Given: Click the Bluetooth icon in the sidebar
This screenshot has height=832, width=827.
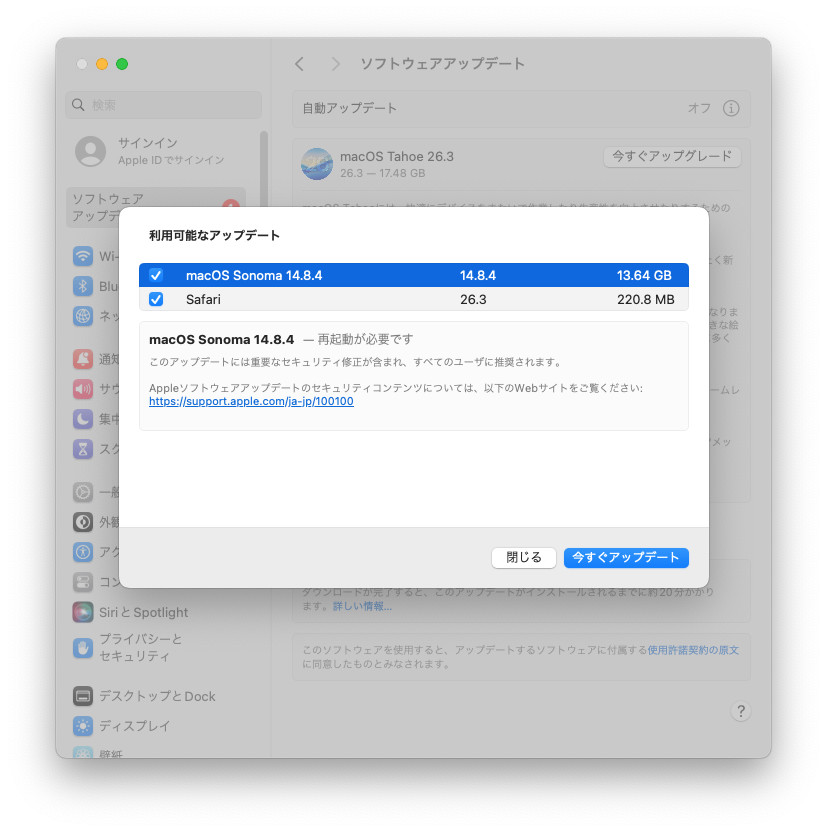Looking at the screenshot, I should (x=84, y=287).
